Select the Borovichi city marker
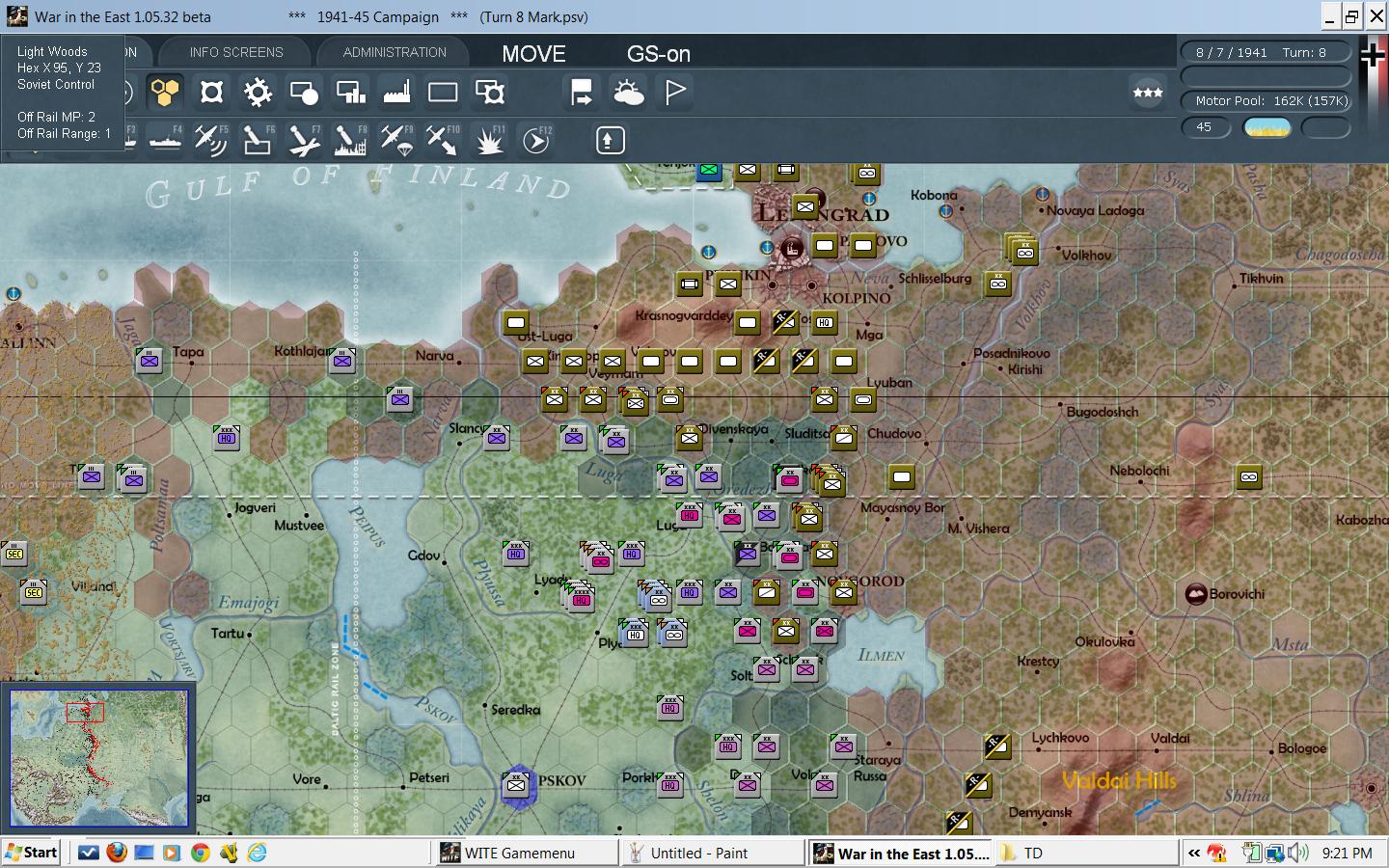Viewport: 1389px width, 868px height. point(1196,593)
